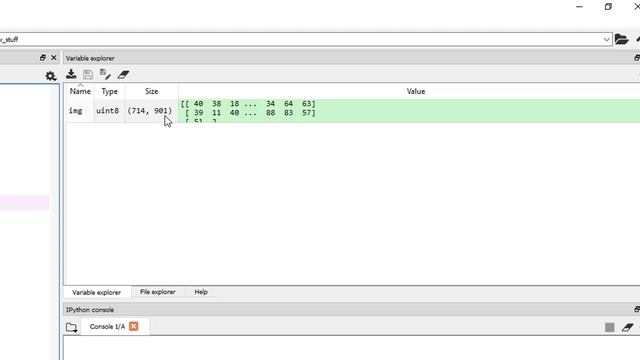640x360 pixels.
Task: Sort variables by the Name column header
Action: click(x=80, y=91)
